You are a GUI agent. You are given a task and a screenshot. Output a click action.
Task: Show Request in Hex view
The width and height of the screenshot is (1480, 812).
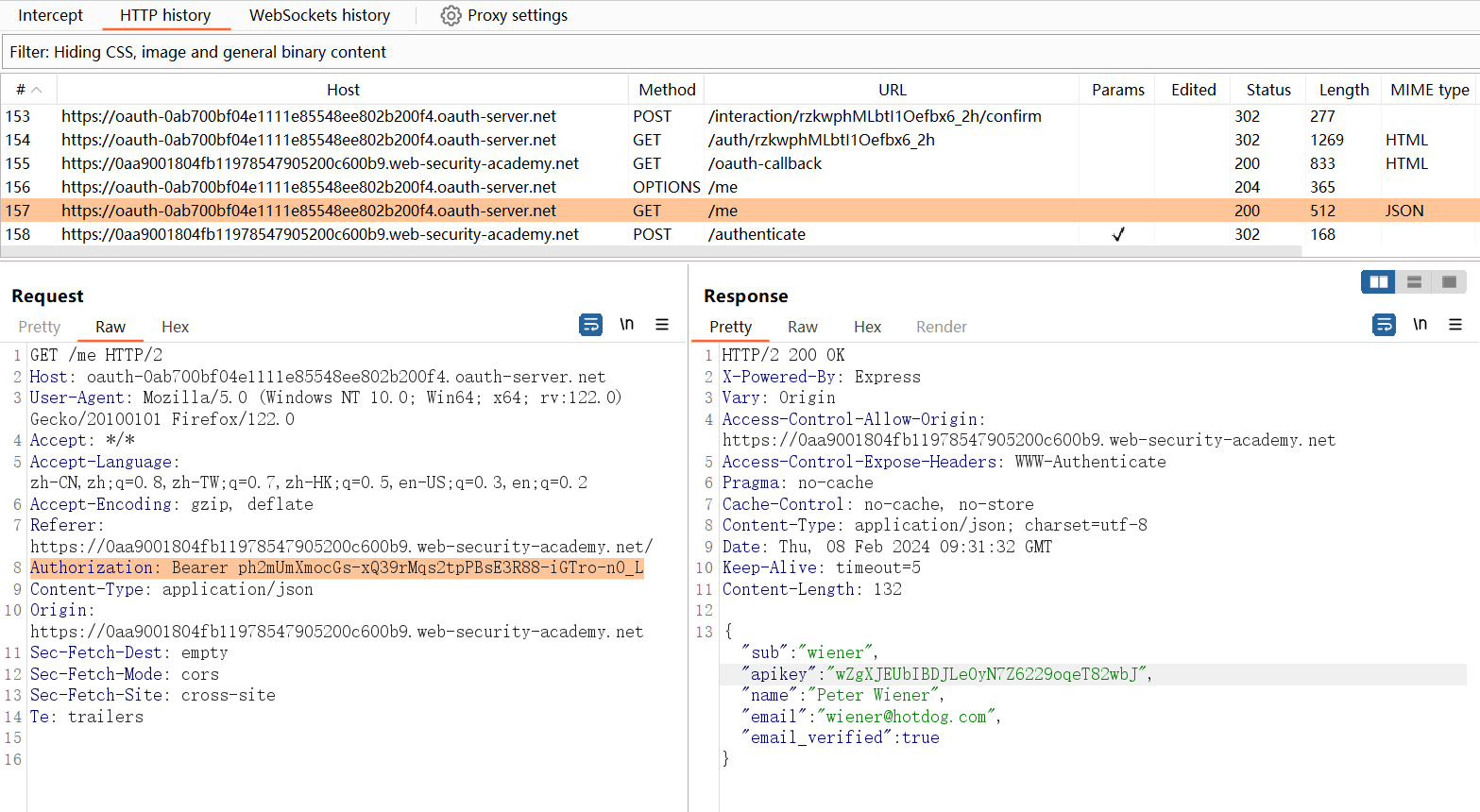(175, 327)
